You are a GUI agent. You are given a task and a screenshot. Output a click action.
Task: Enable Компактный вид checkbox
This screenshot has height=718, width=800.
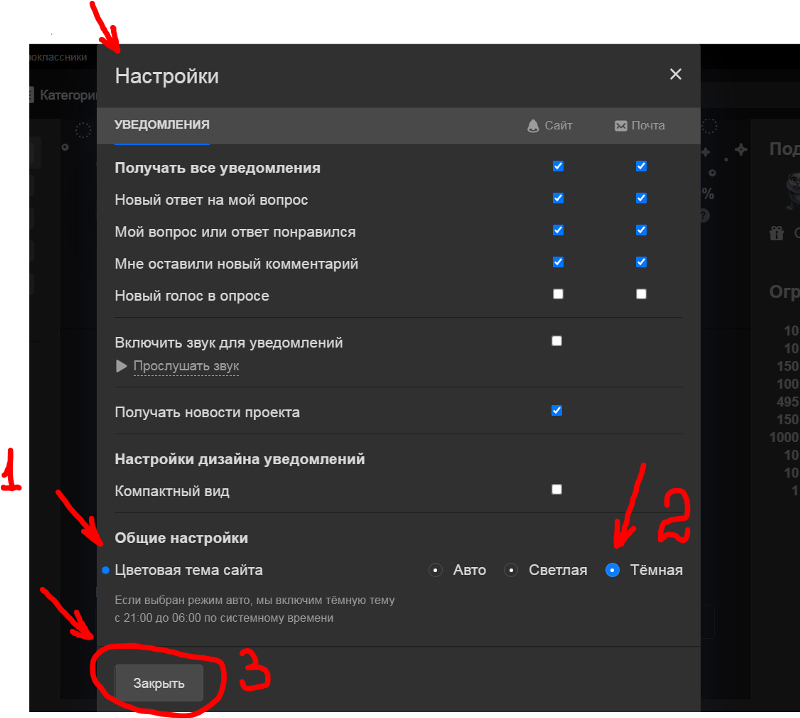[557, 489]
